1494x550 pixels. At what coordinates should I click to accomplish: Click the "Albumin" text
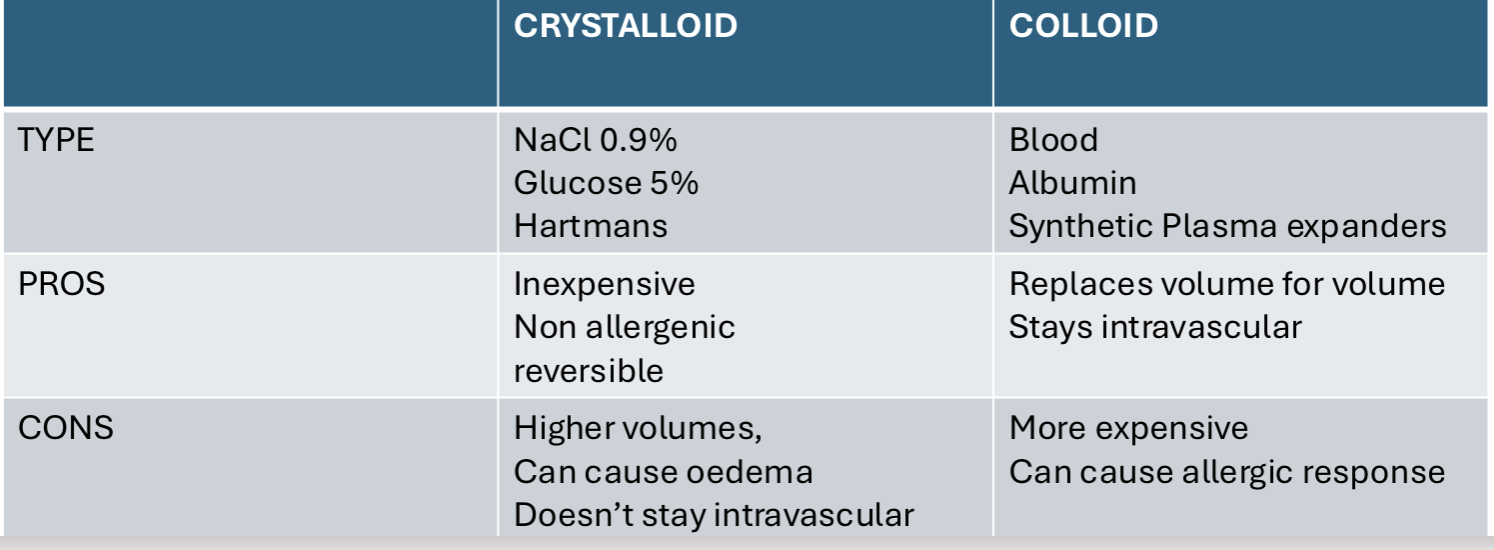pyautogui.click(x=1072, y=183)
